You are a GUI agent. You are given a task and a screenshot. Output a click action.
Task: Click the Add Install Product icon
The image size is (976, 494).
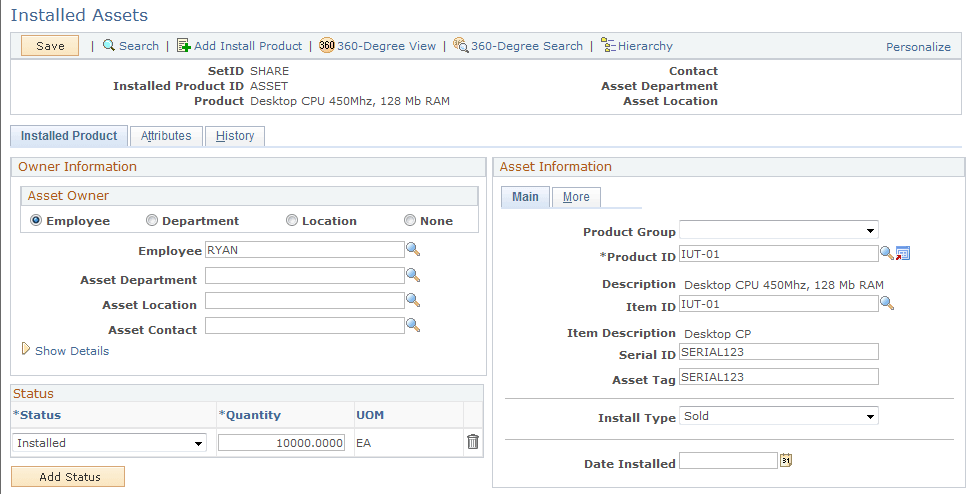point(184,45)
